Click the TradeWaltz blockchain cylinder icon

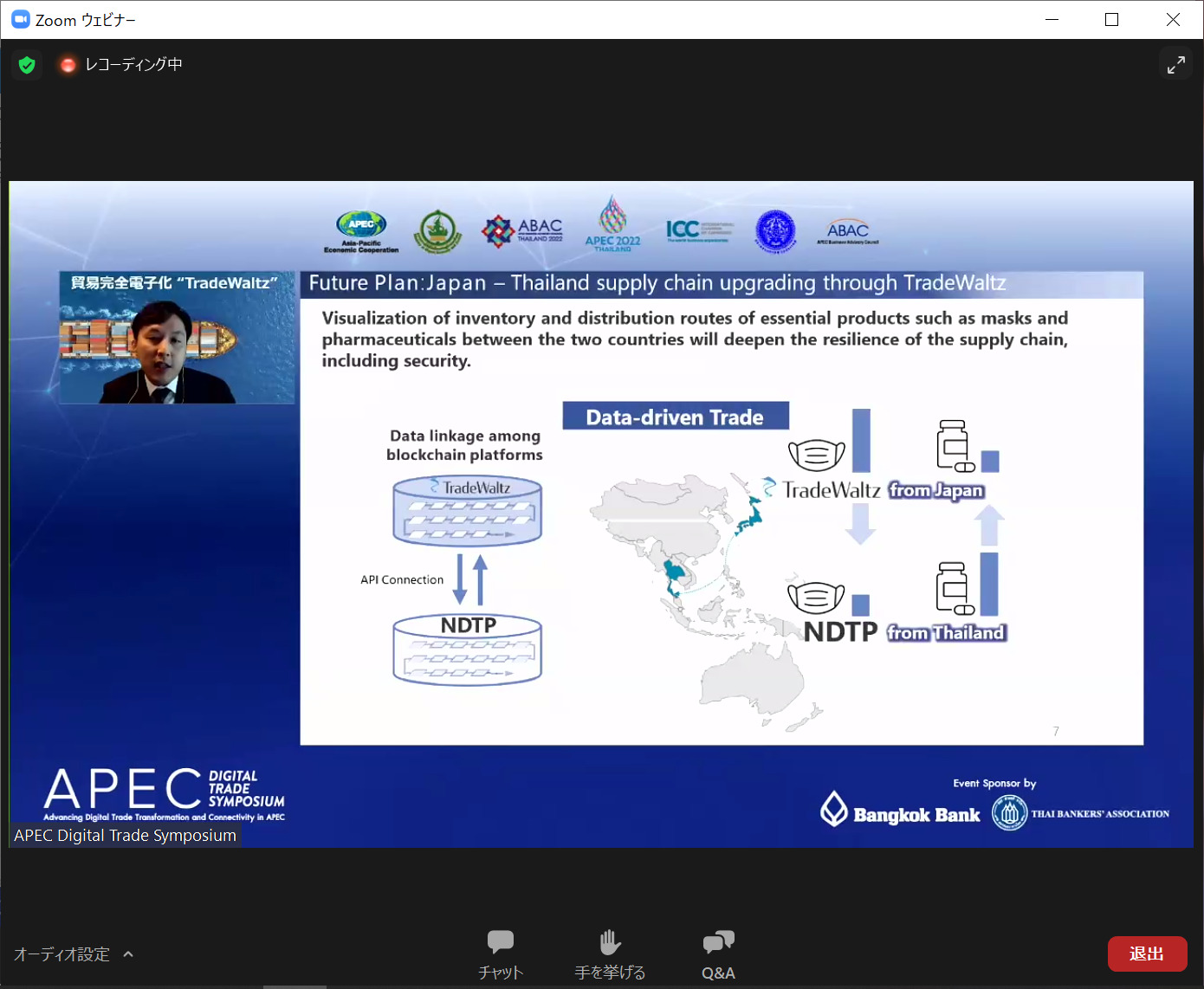pyautogui.click(x=468, y=511)
